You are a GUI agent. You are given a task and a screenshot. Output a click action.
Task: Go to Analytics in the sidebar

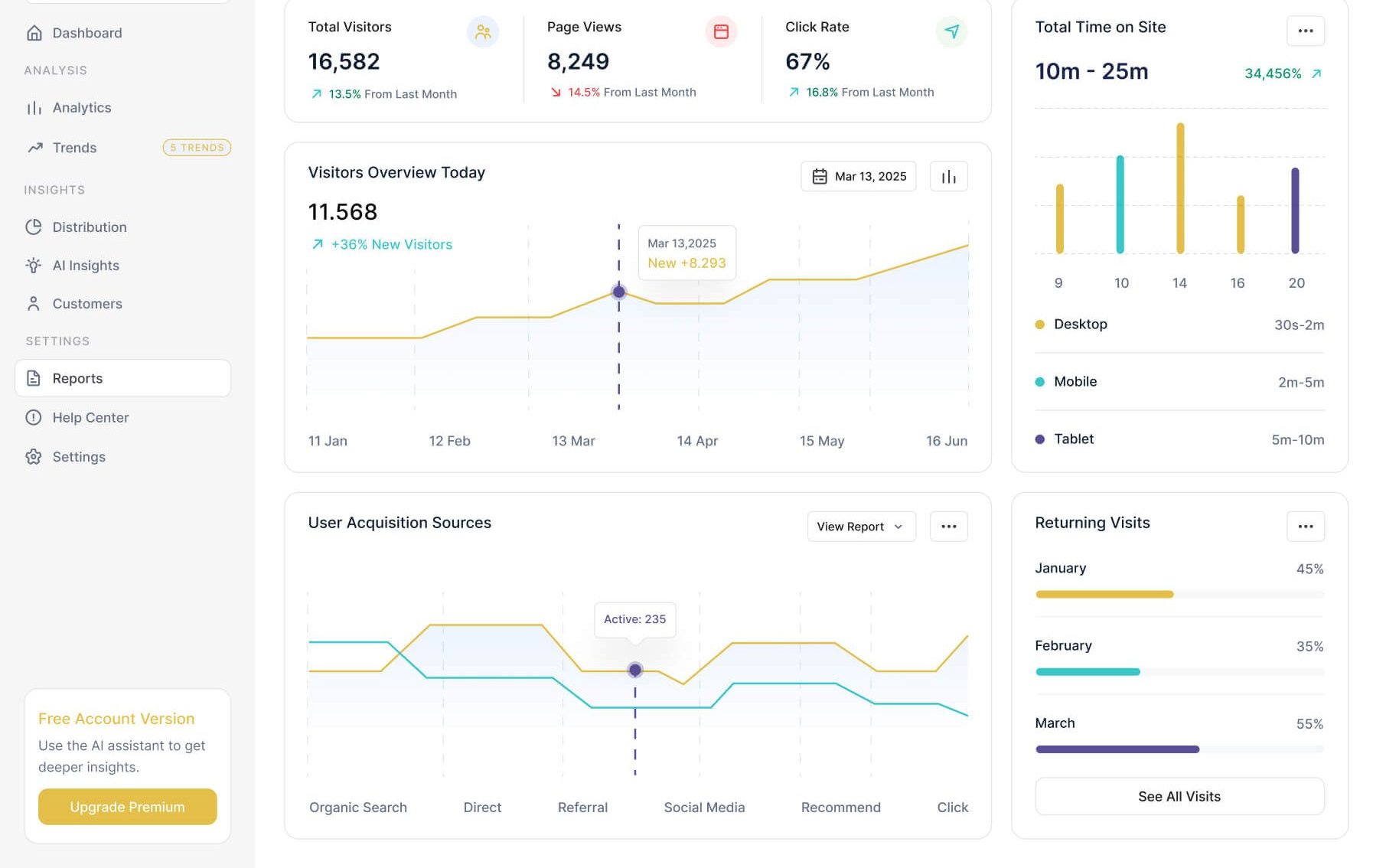click(81, 108)
